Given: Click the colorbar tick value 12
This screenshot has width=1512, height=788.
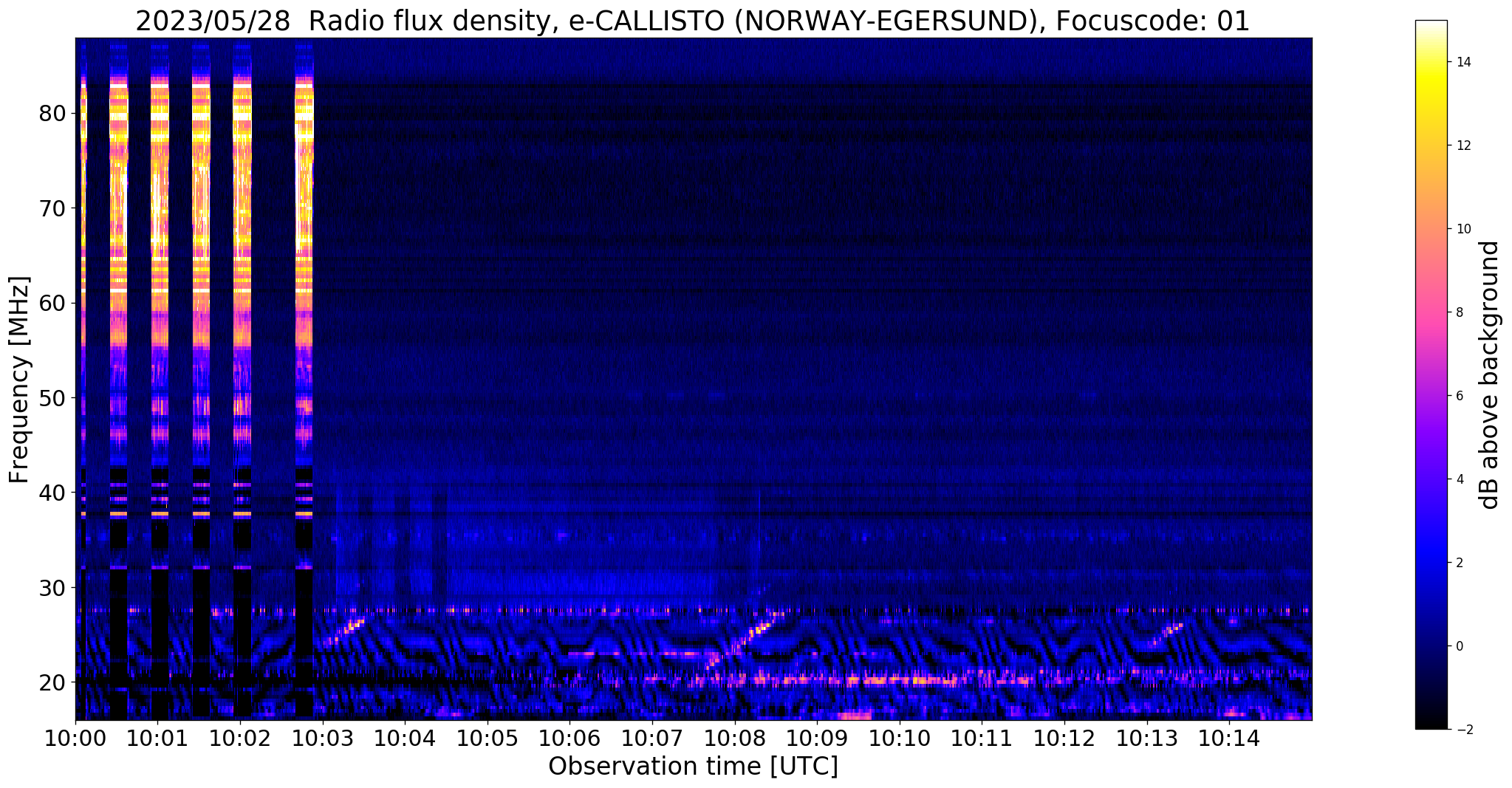Looking at the screenshot, I should pos(1463,145).
